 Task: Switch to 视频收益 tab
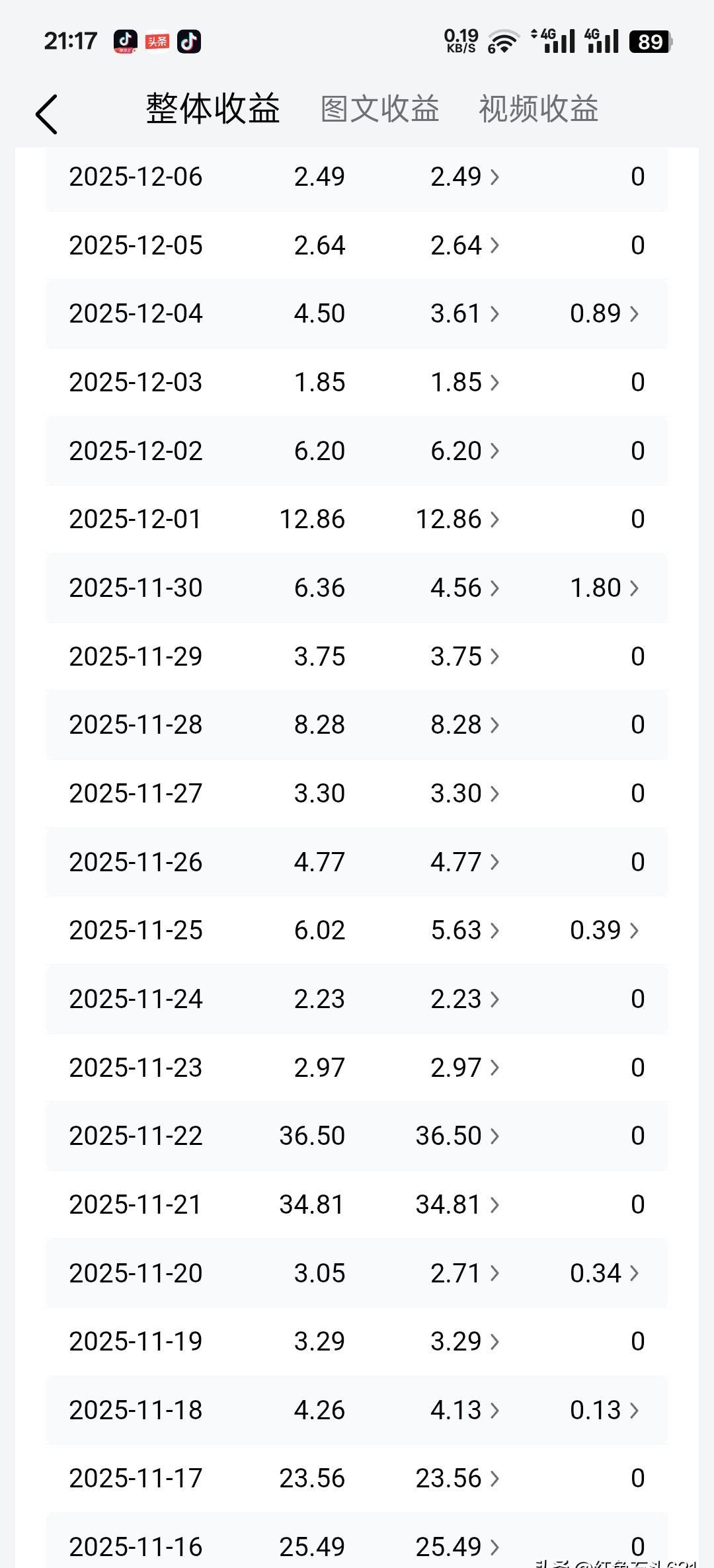point(539,109)
